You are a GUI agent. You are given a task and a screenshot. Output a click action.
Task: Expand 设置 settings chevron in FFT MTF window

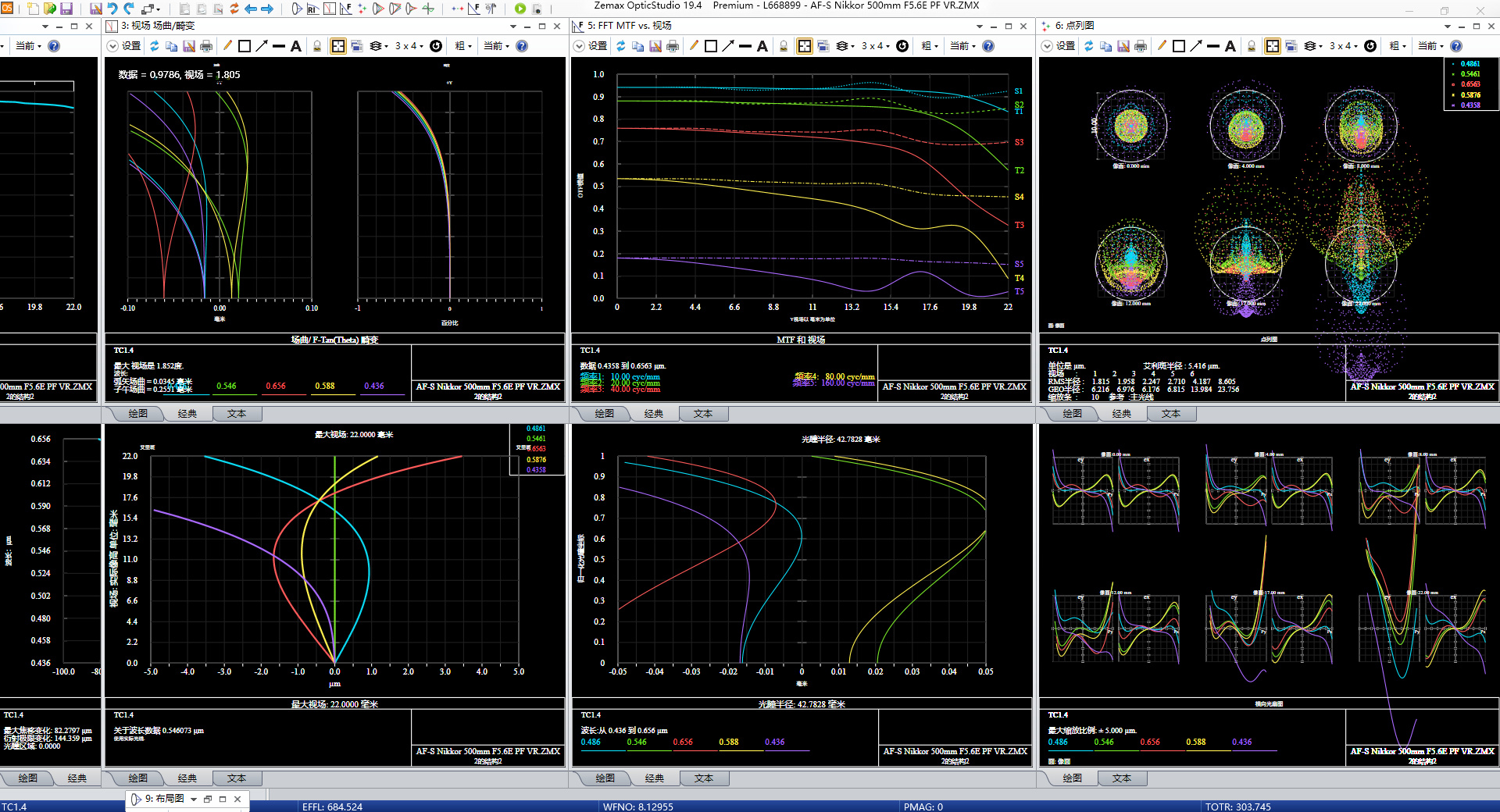point(579,46)
